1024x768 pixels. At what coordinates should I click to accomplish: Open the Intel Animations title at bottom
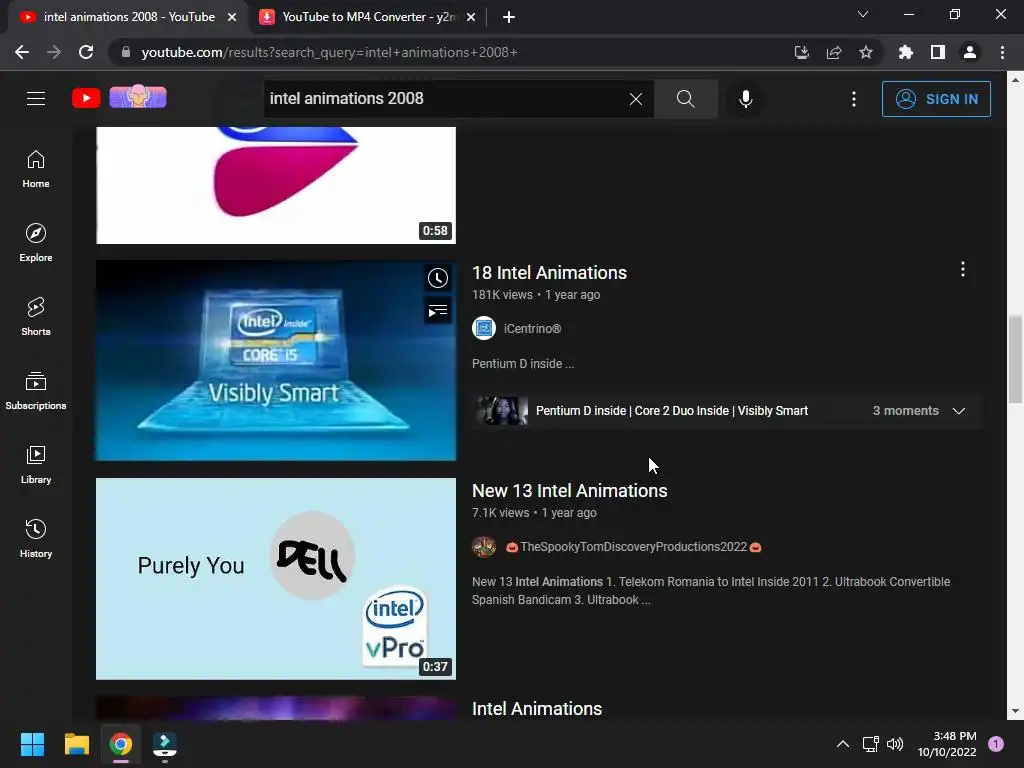537,709
